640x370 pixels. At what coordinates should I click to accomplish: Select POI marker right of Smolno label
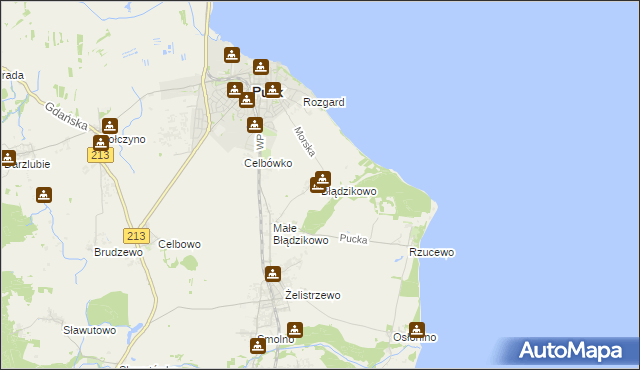coord(295,330)
